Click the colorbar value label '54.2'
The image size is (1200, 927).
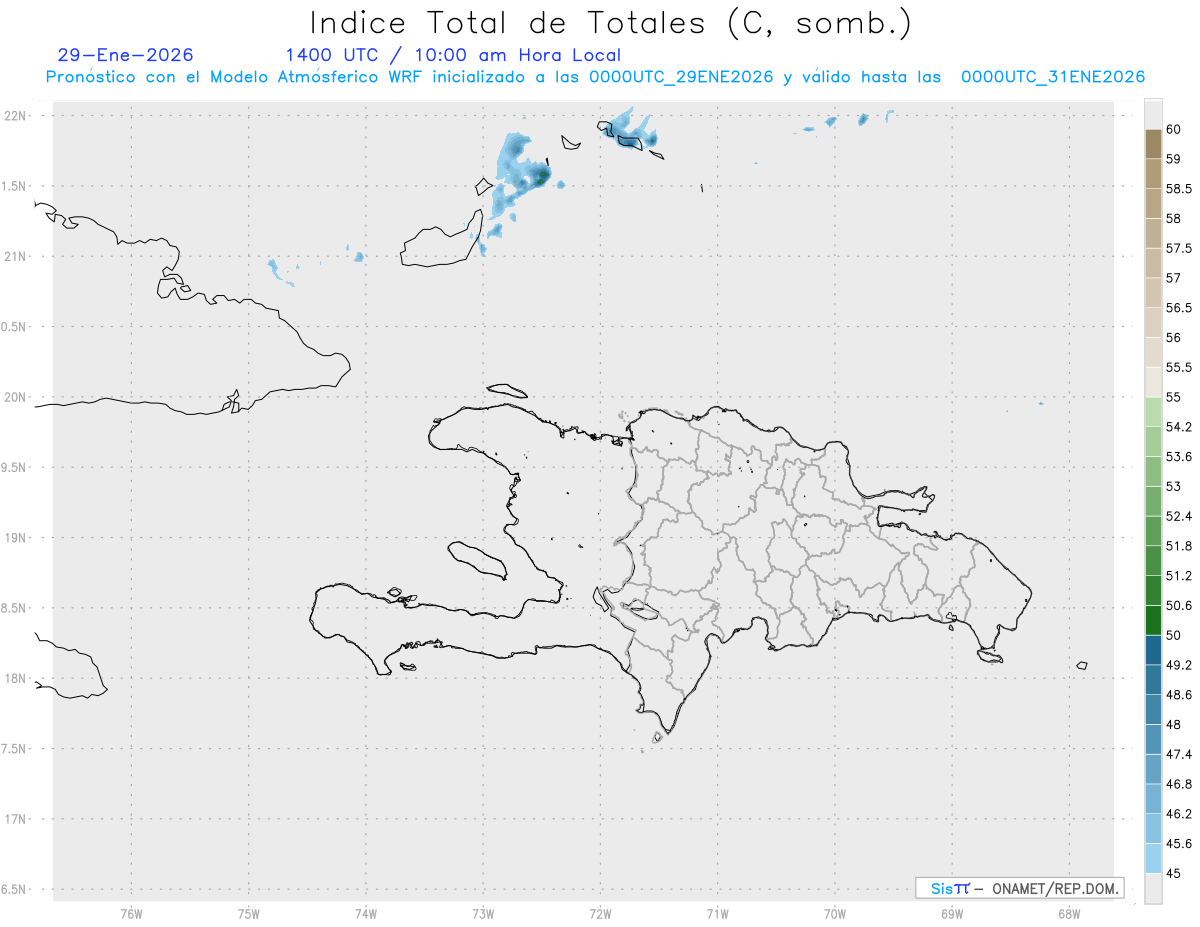[x=1178, y=427]
